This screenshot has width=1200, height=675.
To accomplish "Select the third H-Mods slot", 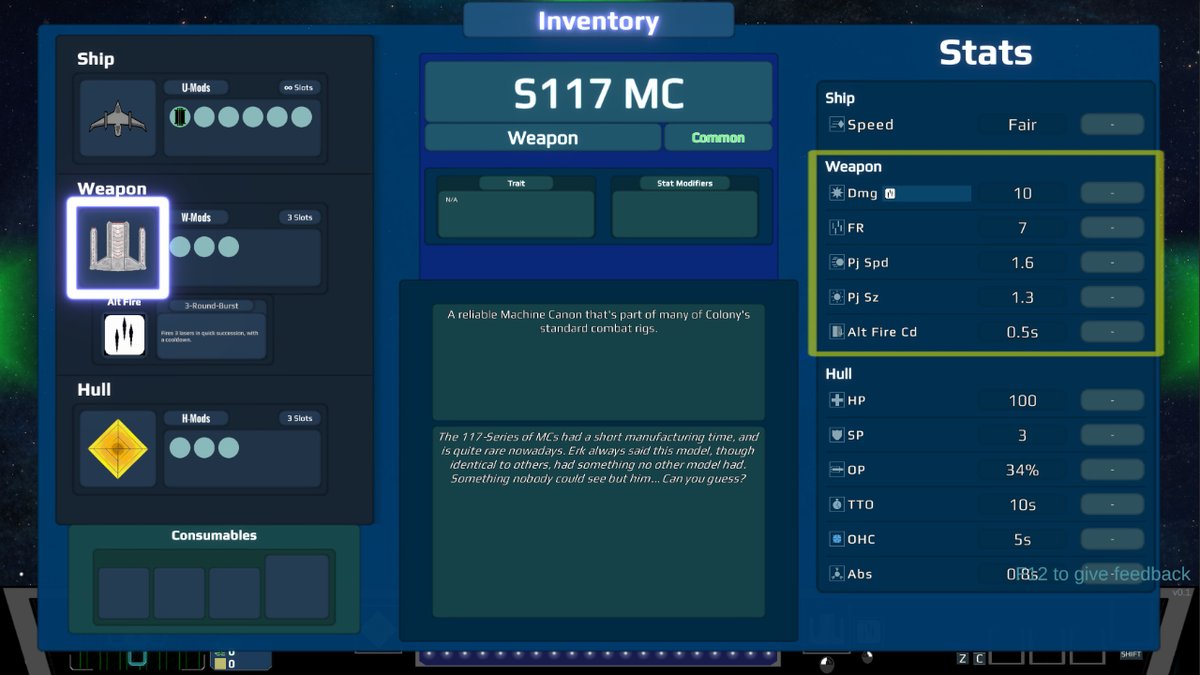I will (x=228, y=448).
